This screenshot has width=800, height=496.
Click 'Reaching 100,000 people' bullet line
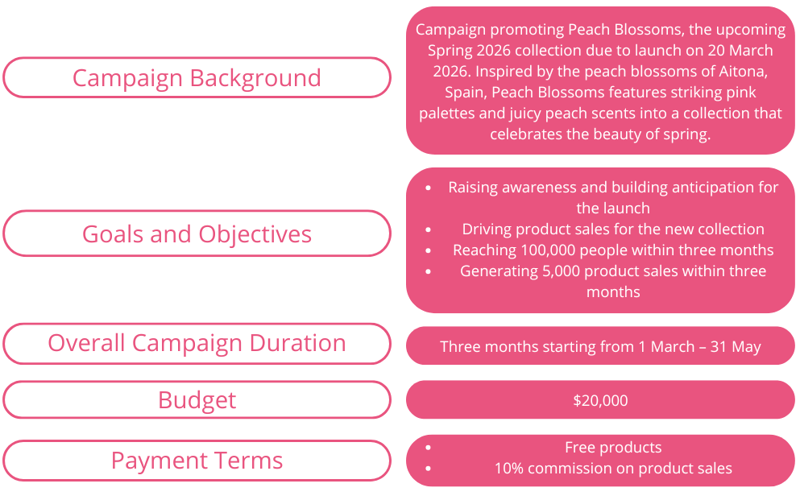pyautogui.click(x=613, y=250)
